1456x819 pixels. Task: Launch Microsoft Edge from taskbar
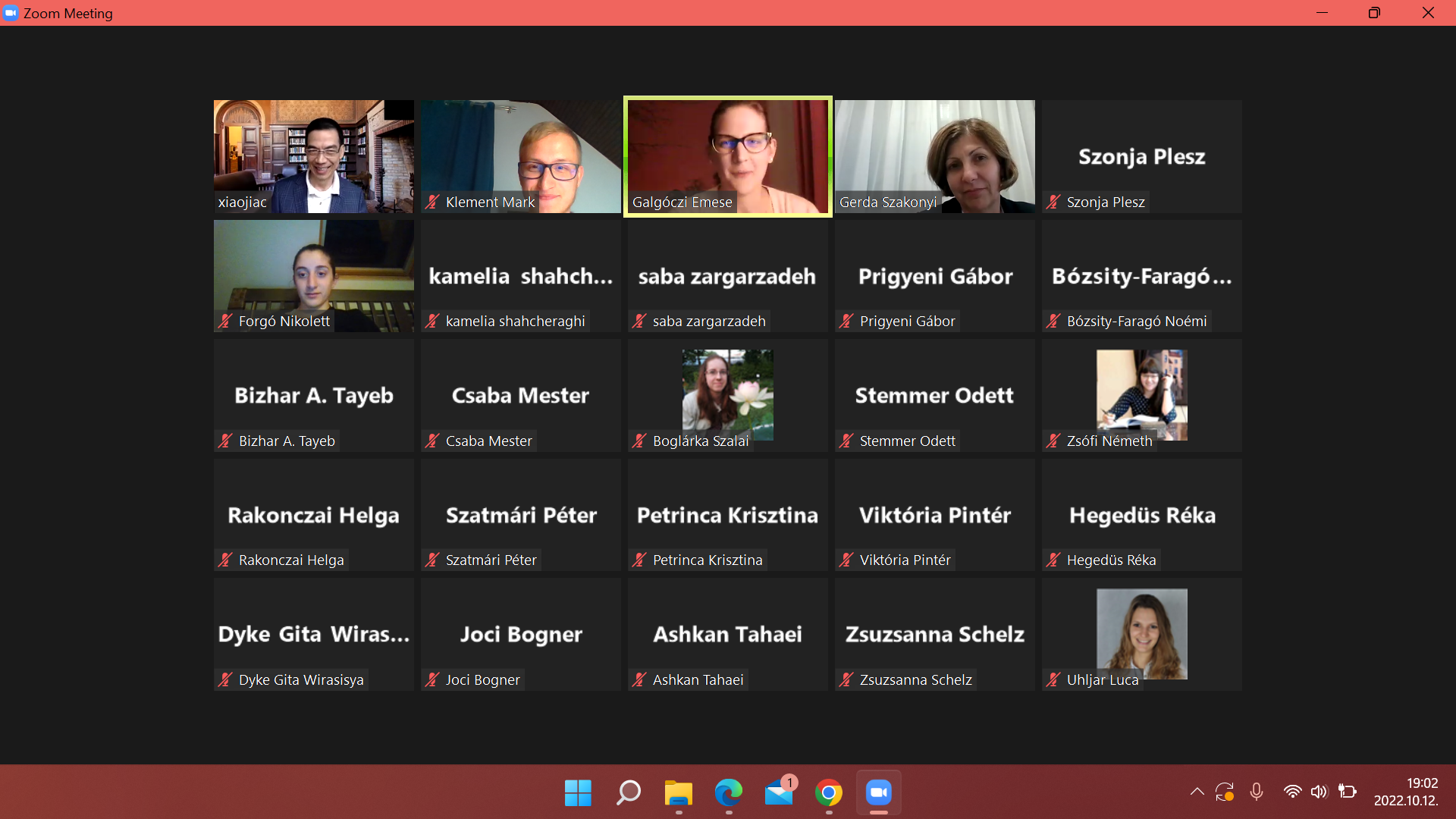click(x=729, y=793)
